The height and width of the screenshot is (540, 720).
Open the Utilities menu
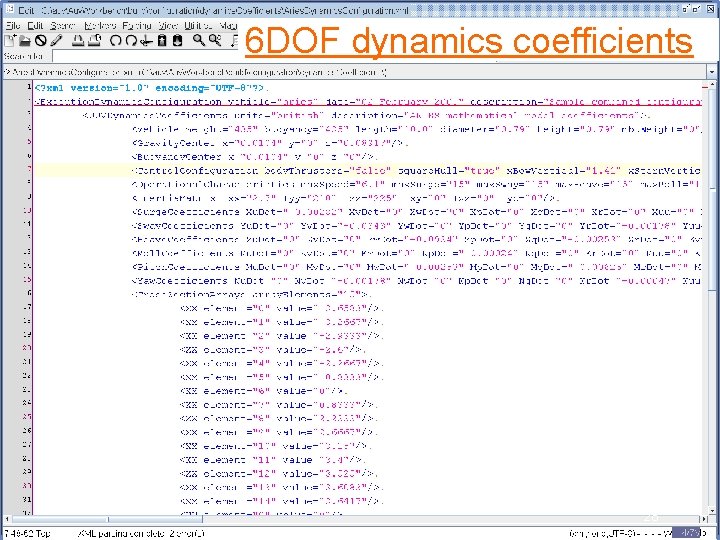coord(198,26)
